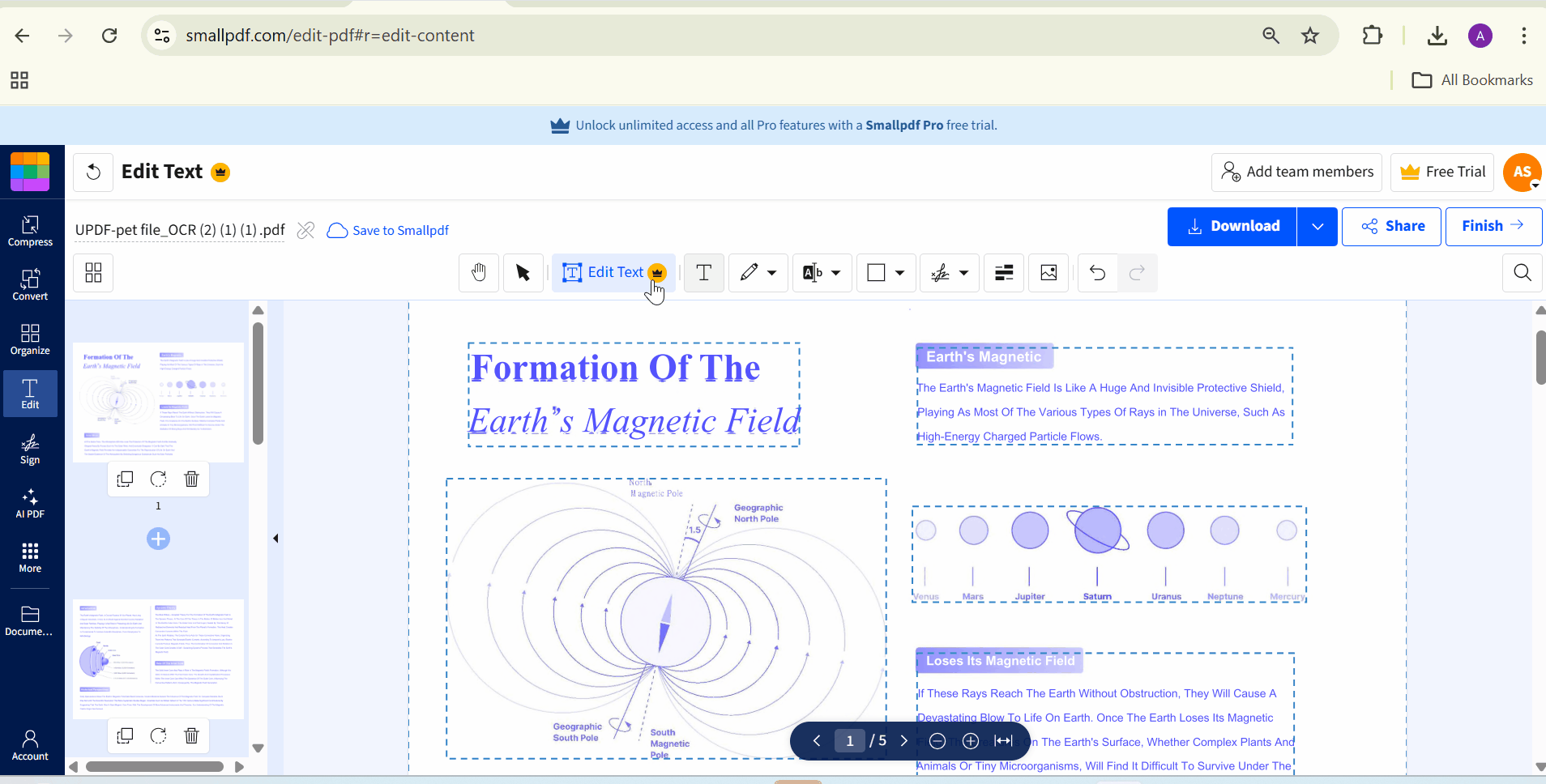Rotate page 2 thumbnail
Screen dimensions: 1546x784
pyautogui.click(x=158, y=736)
